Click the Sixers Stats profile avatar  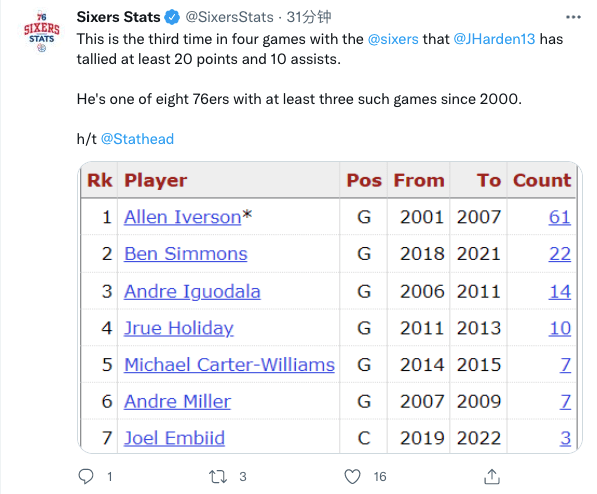pyautogui.click(x=42, y=32)
